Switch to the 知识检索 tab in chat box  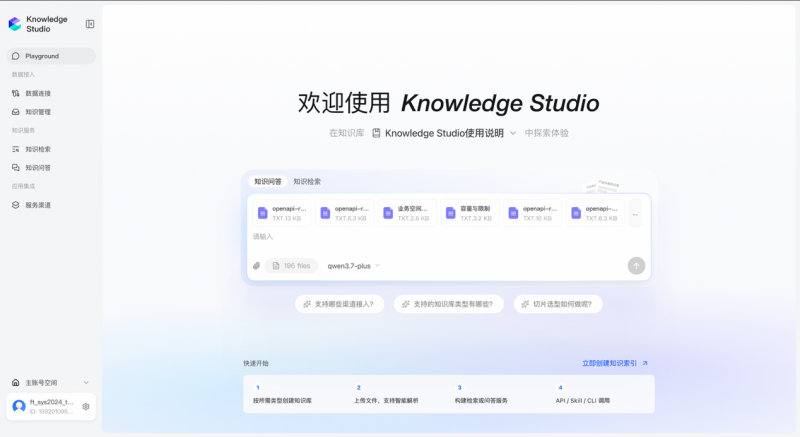point(307,182)
